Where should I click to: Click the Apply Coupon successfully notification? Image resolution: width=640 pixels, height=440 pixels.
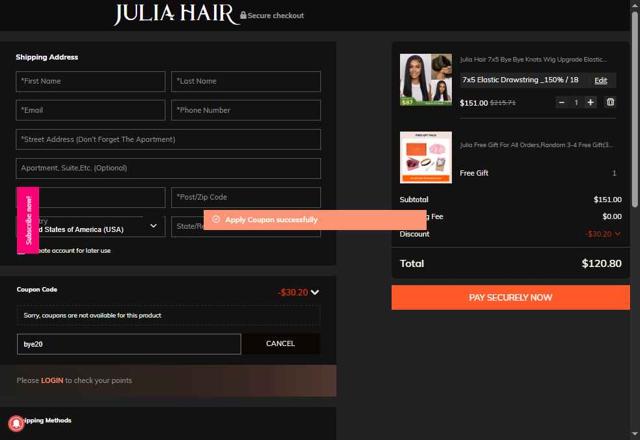pyautogui.click(x=315, y=220)
